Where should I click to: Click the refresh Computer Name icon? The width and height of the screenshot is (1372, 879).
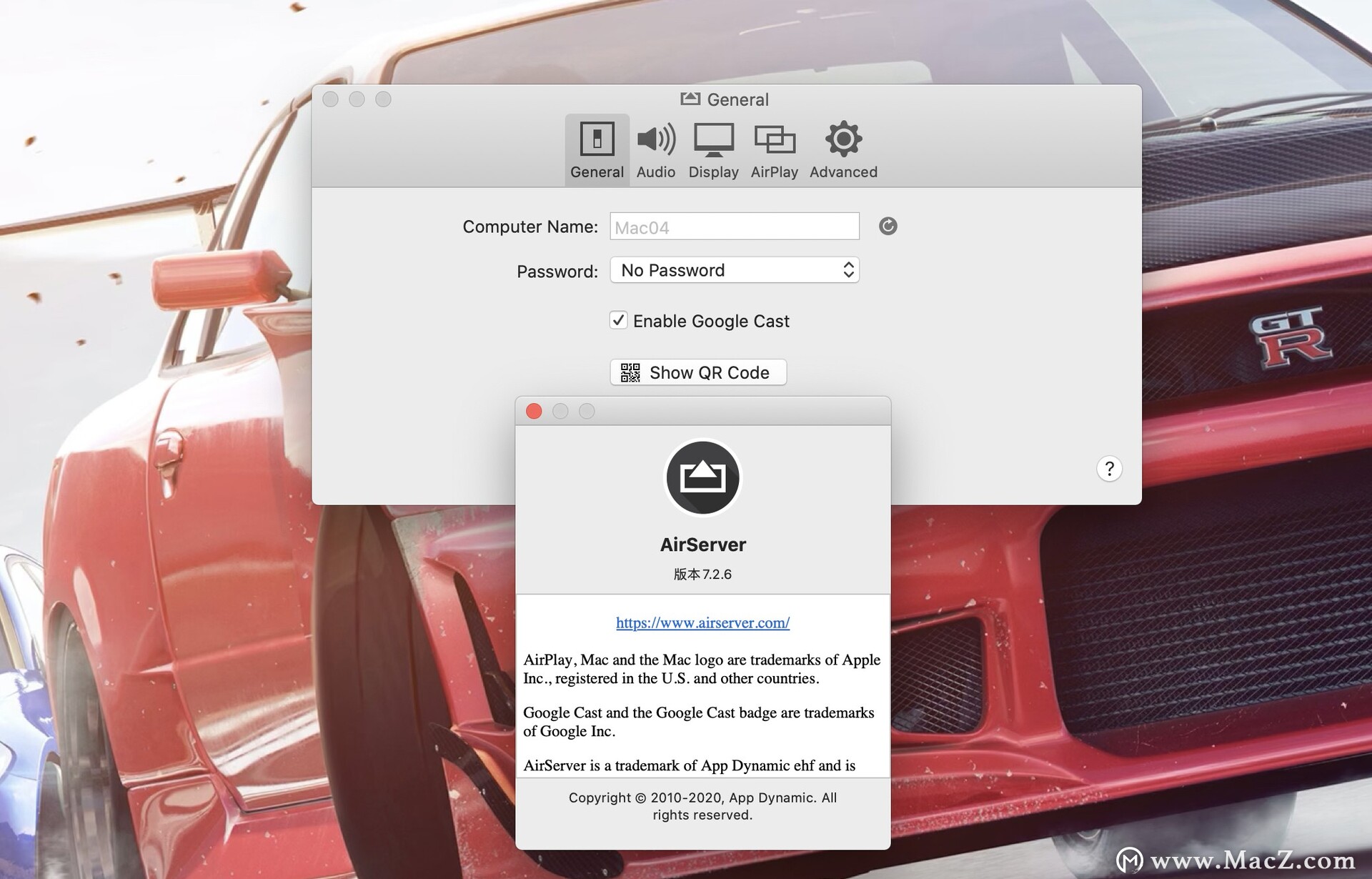click(886, 226)
